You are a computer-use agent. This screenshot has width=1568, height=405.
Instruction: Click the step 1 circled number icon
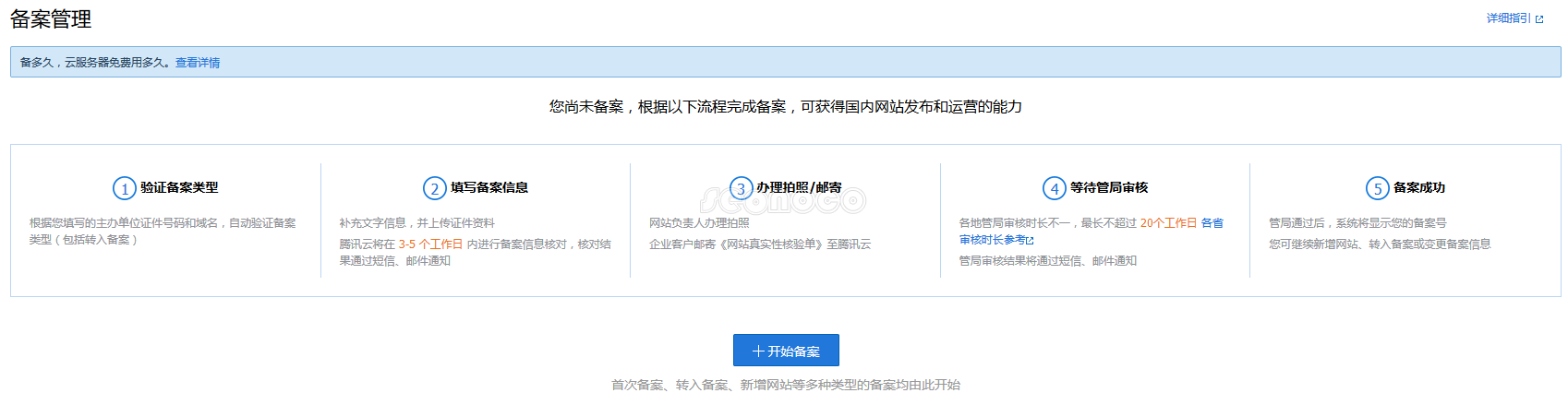[x=124, y=188]
